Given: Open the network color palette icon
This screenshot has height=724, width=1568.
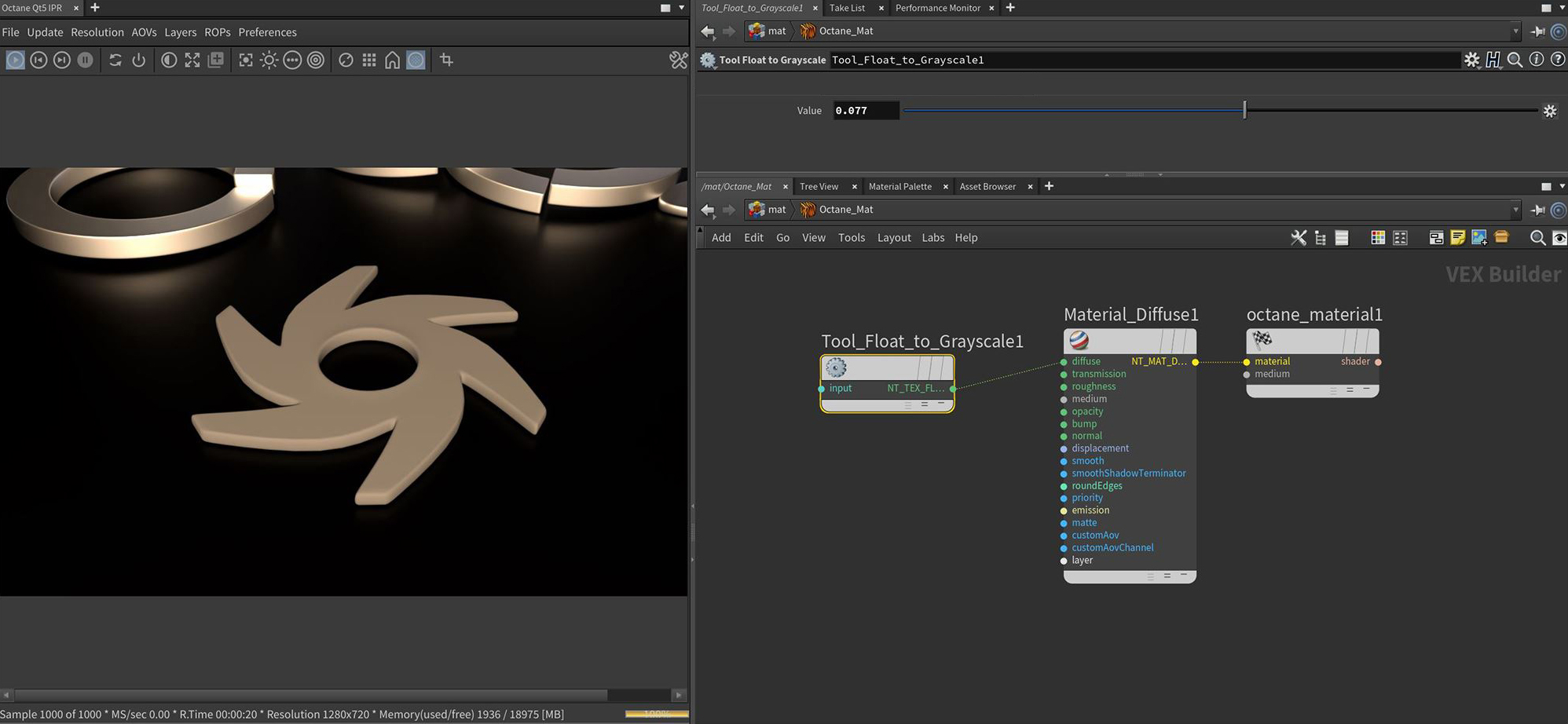Looking at the screenshot, I should 1377,238.
